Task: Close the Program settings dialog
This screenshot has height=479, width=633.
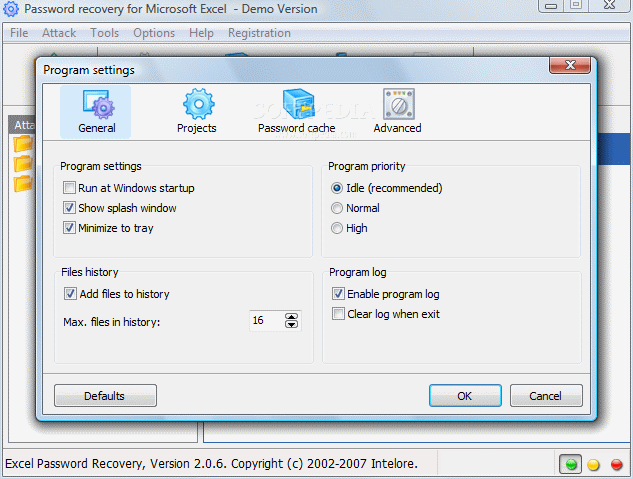Action: (570, 65)
